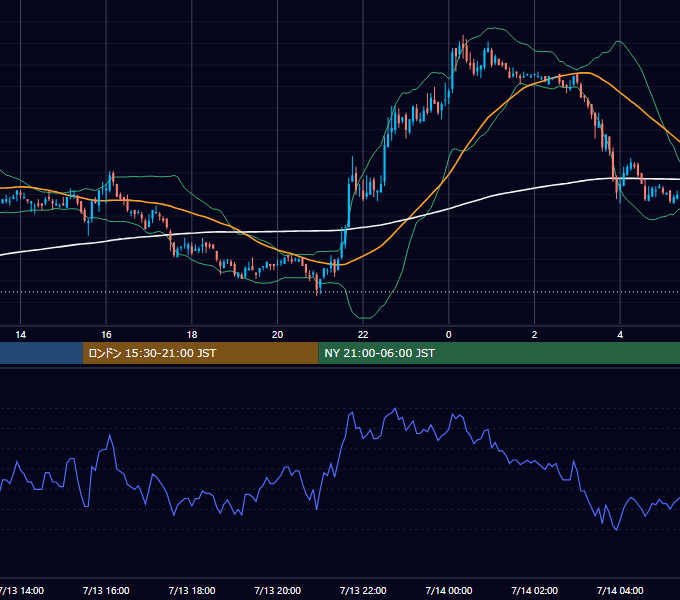Click the 14 hour axis label
The image size is (680, 600).
pyautogui.click(x=20, y=335)
